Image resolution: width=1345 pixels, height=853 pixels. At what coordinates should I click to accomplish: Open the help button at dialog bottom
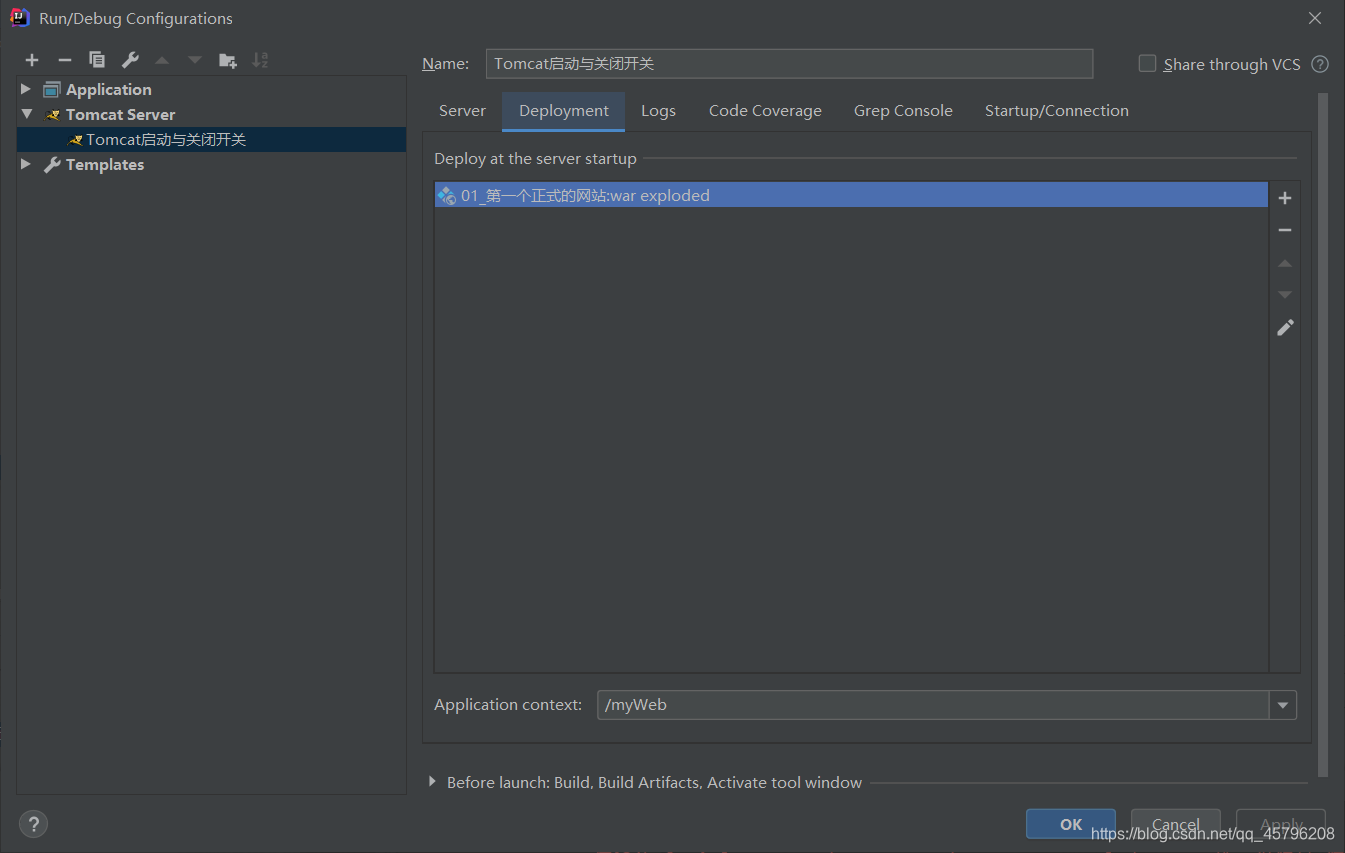(34, 824)
